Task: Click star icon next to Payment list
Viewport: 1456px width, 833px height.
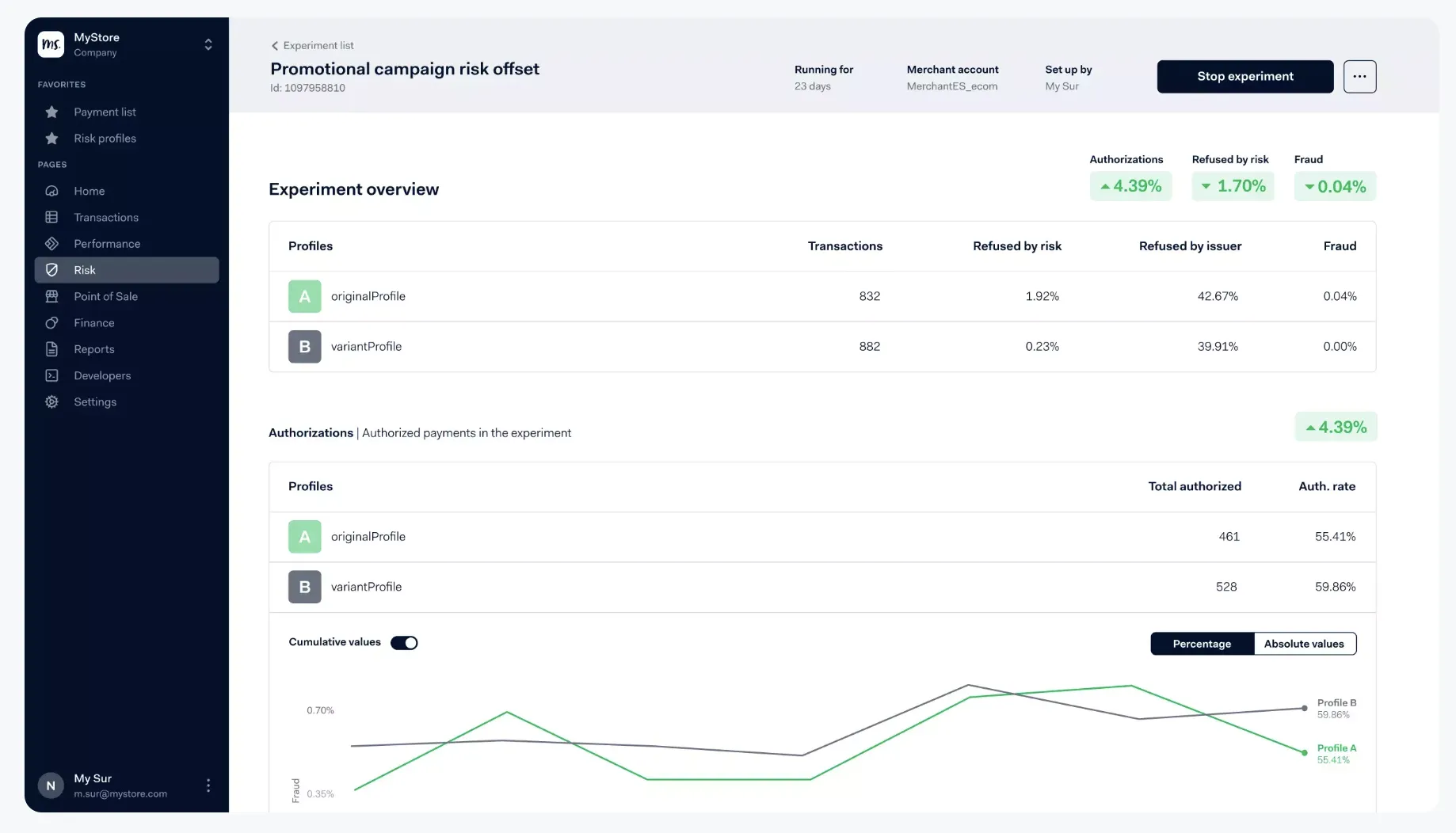Action: [x=52, y=112]
